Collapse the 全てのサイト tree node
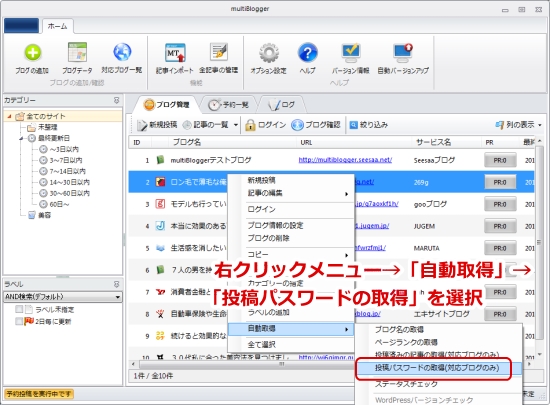550x405 pixels. (9, 116)
